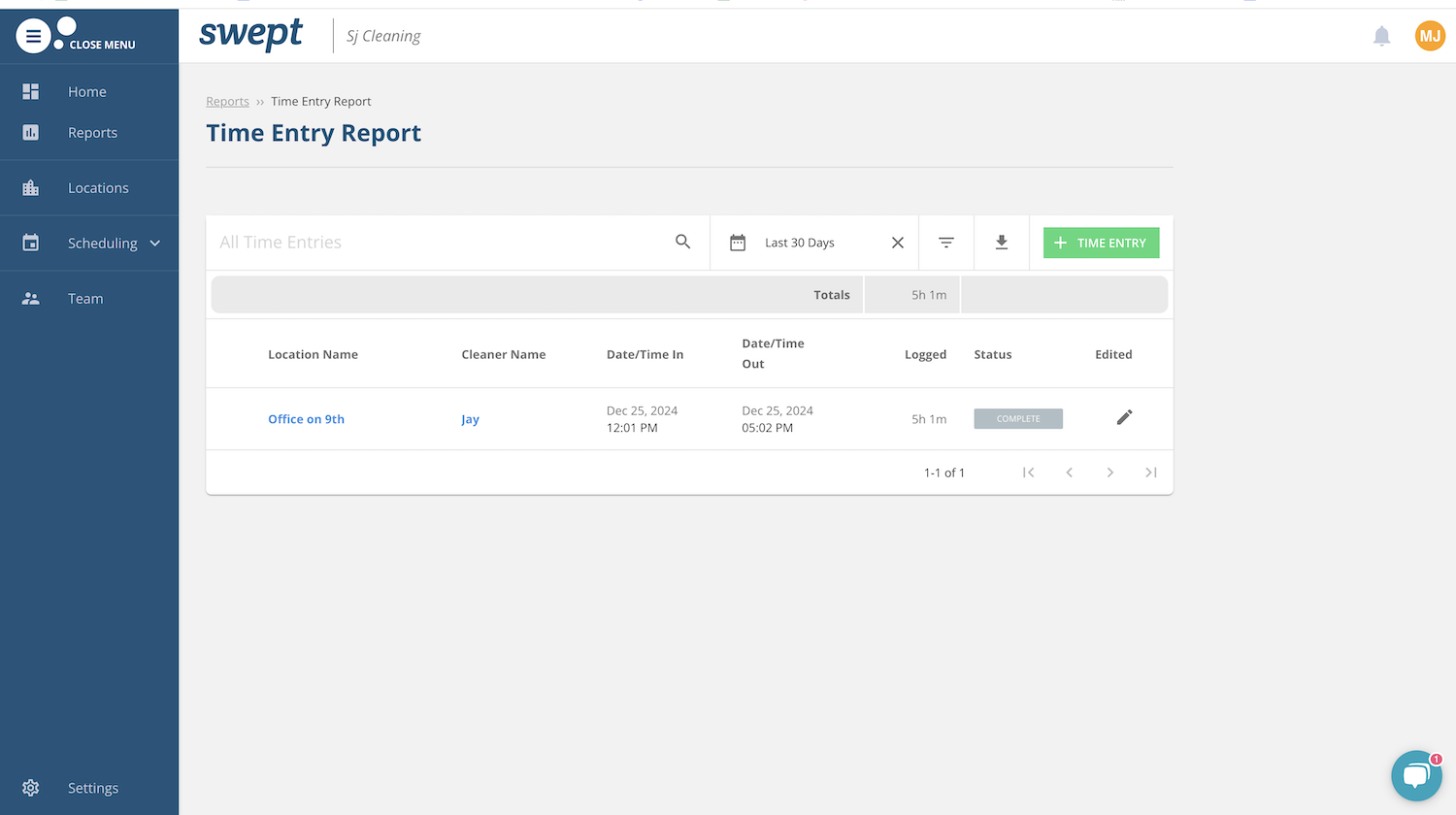Select Reports in the sidebar

[x=92, y=133]
